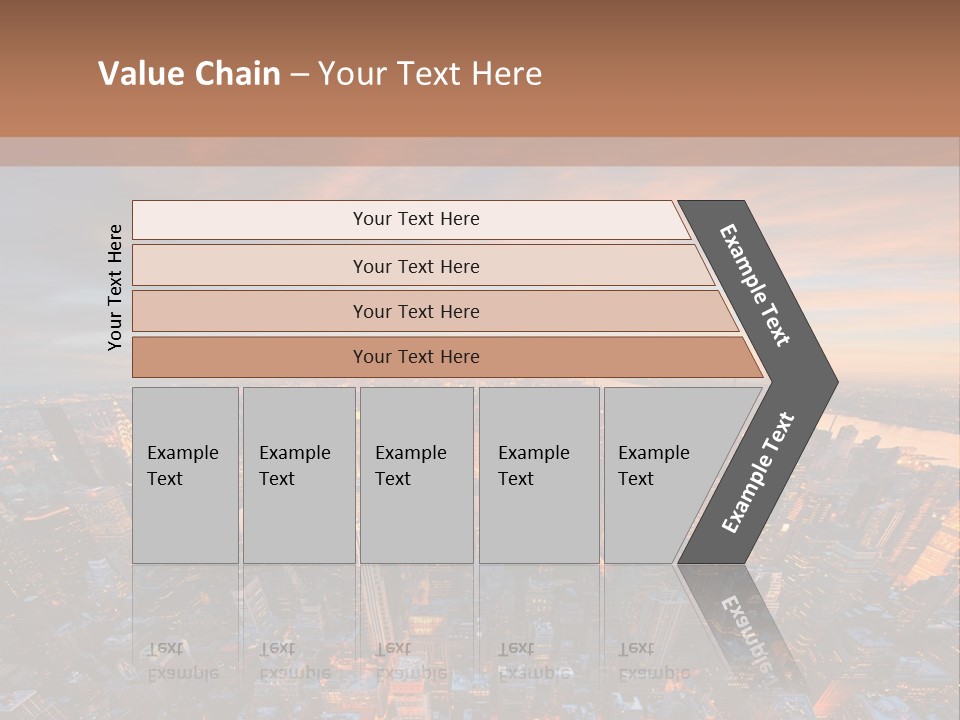Click the mirrored reflection text below first box
This screenshot has width=960, height=720.
(x=183, y=660)
